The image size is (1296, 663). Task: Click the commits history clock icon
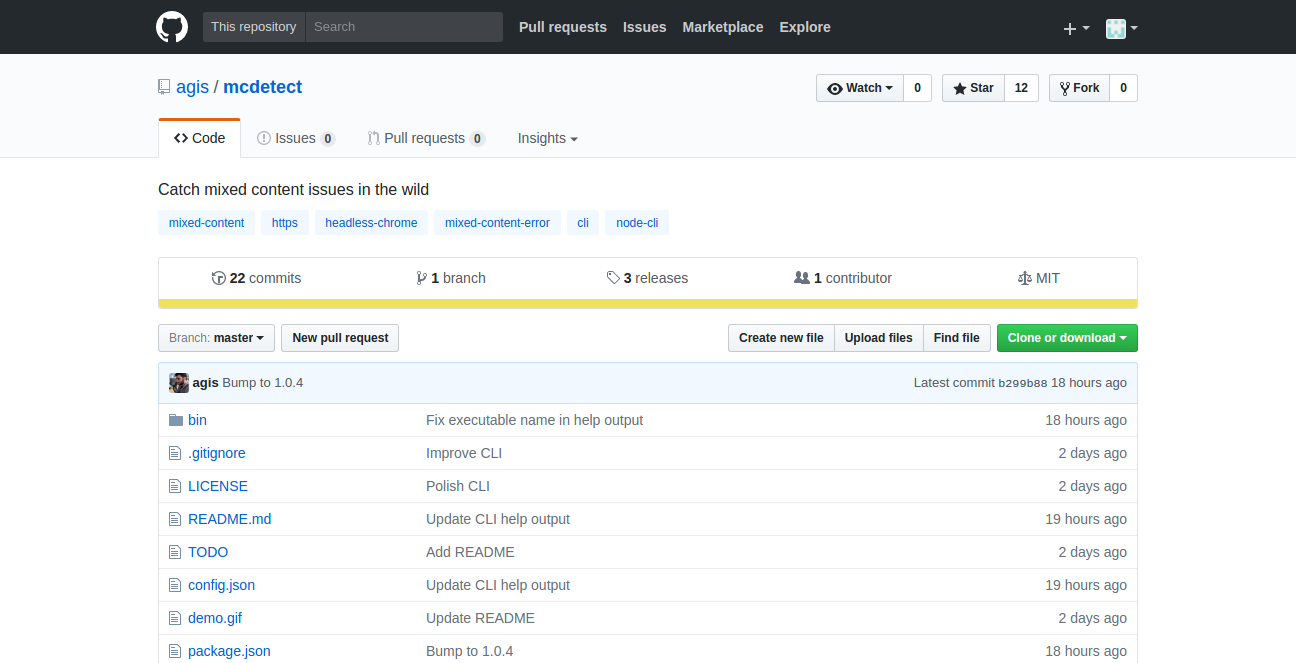pos(219,278)
